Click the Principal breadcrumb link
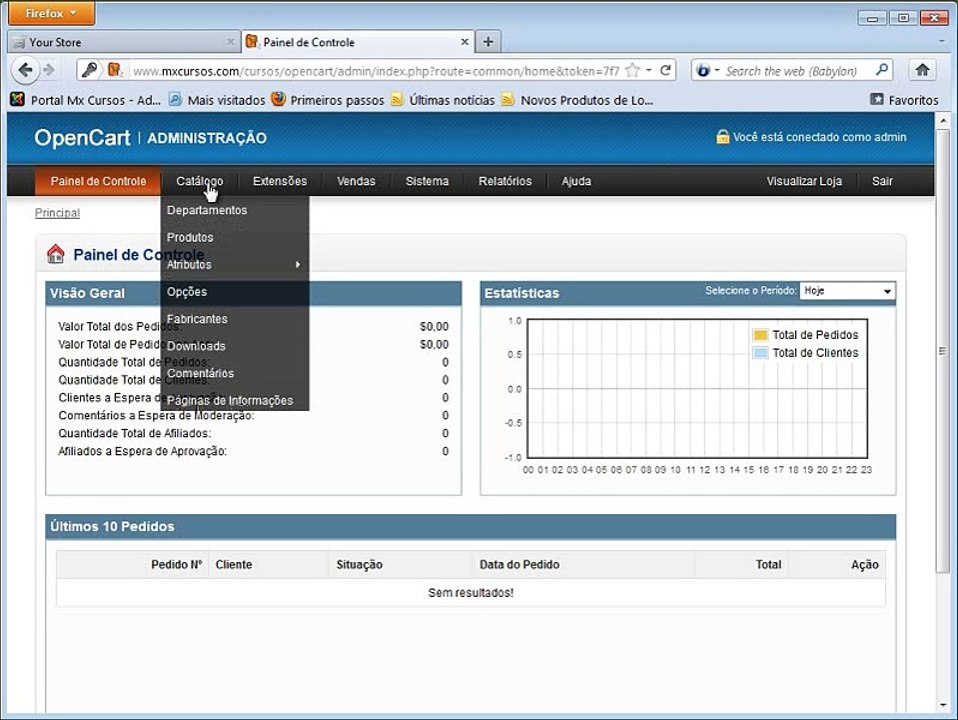Viewport: 958px width, 720px height. coord(57,213)
